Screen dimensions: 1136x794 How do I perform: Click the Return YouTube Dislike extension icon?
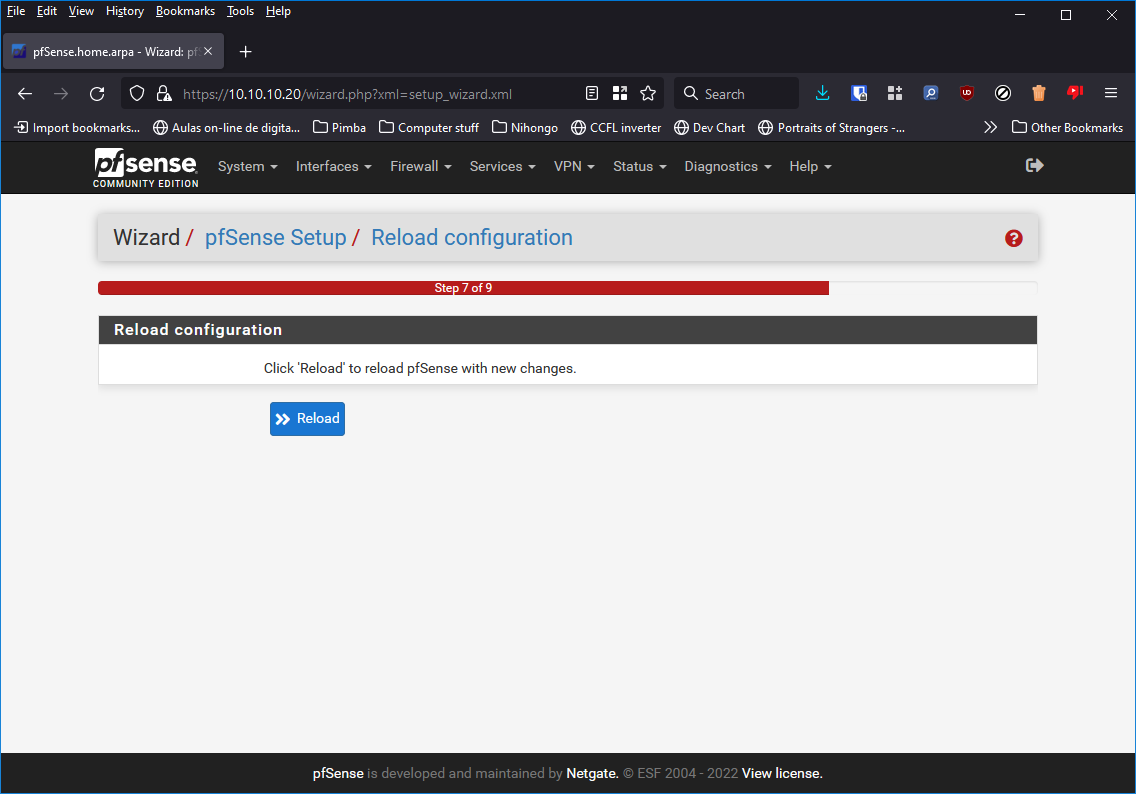pos(1075,92)
